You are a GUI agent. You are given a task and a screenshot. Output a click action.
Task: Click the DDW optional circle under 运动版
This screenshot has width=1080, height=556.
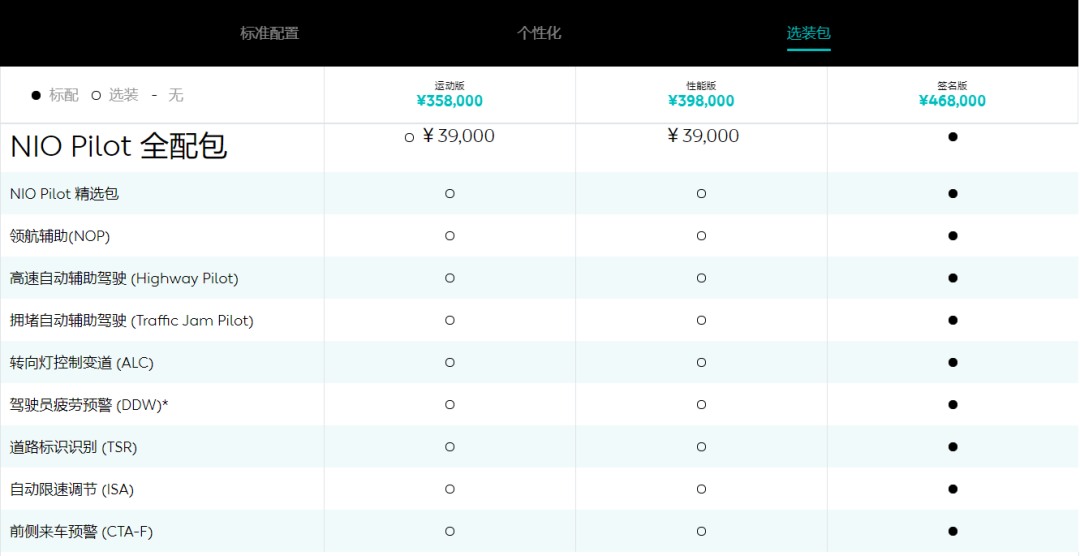click(450, 405)
